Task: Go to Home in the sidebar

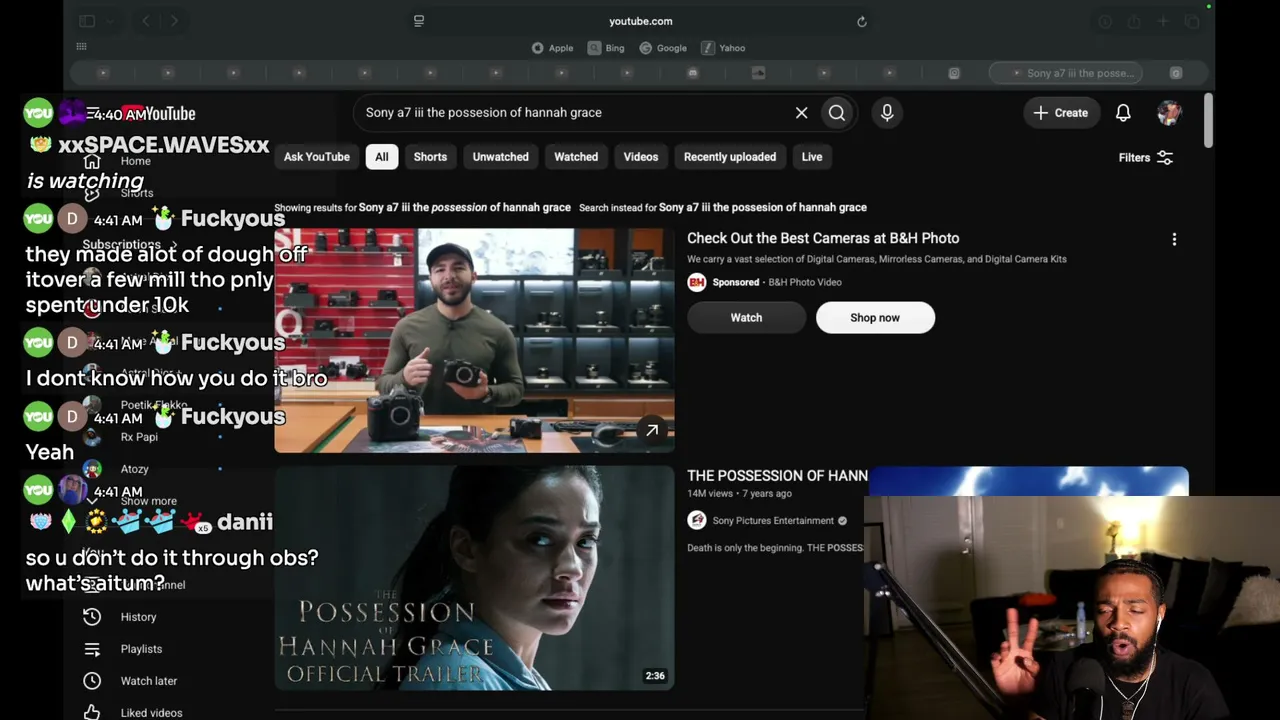Action: [x=135, y=161]
